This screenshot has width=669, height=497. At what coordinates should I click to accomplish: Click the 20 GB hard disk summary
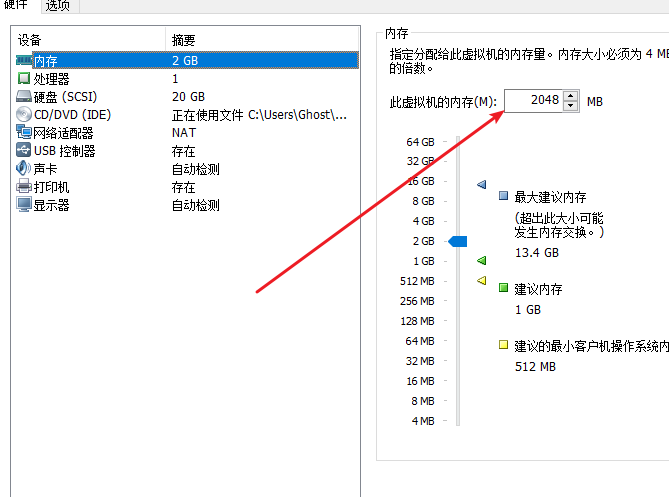188,96
